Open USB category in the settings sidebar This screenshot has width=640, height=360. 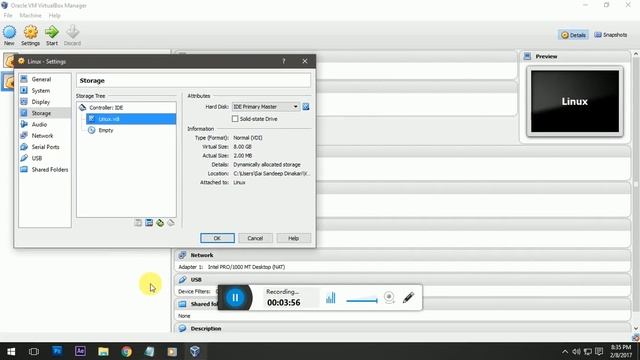(x=37, y=158)
